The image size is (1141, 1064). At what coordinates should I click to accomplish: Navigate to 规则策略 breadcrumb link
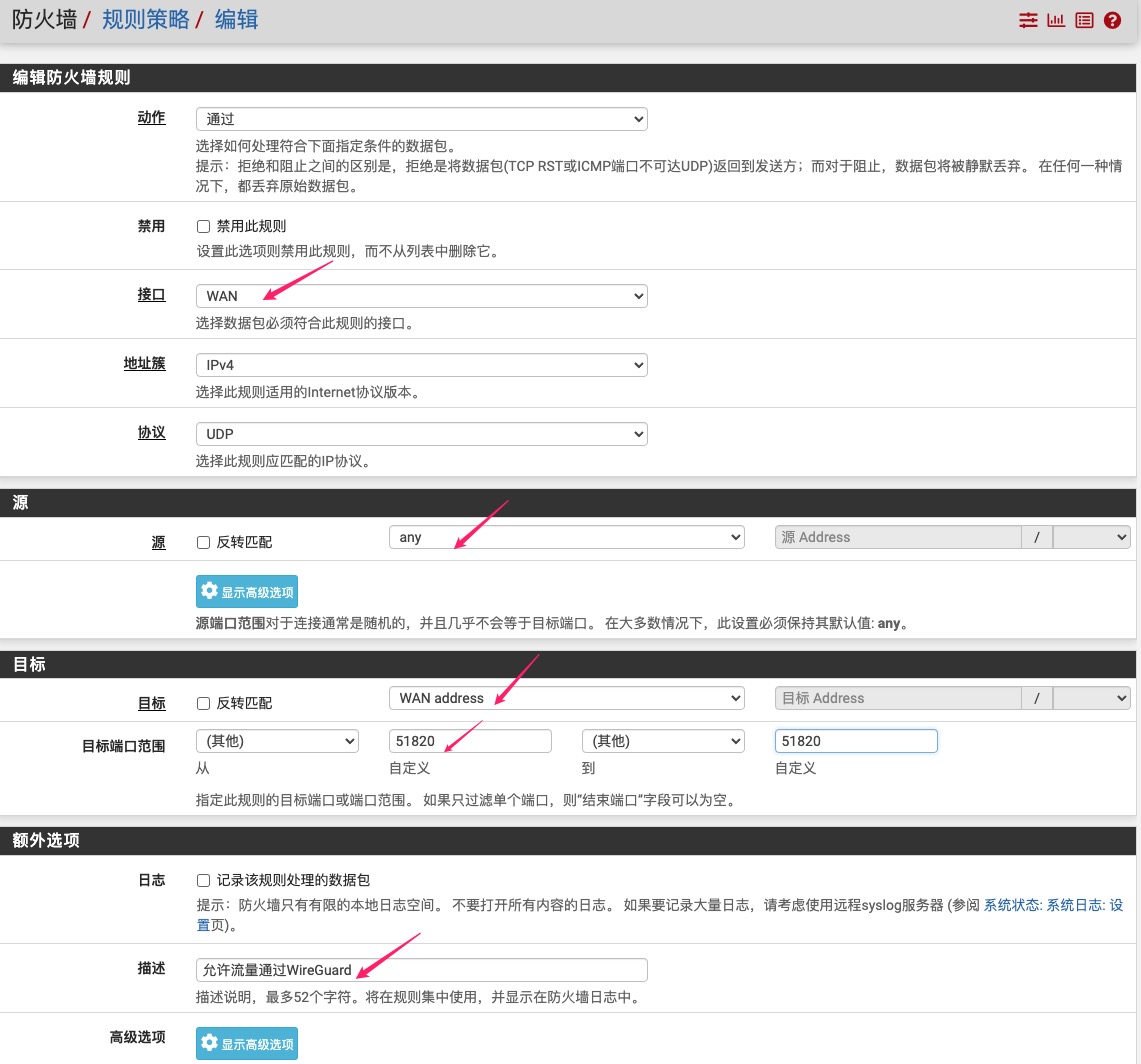pos(146,19)
